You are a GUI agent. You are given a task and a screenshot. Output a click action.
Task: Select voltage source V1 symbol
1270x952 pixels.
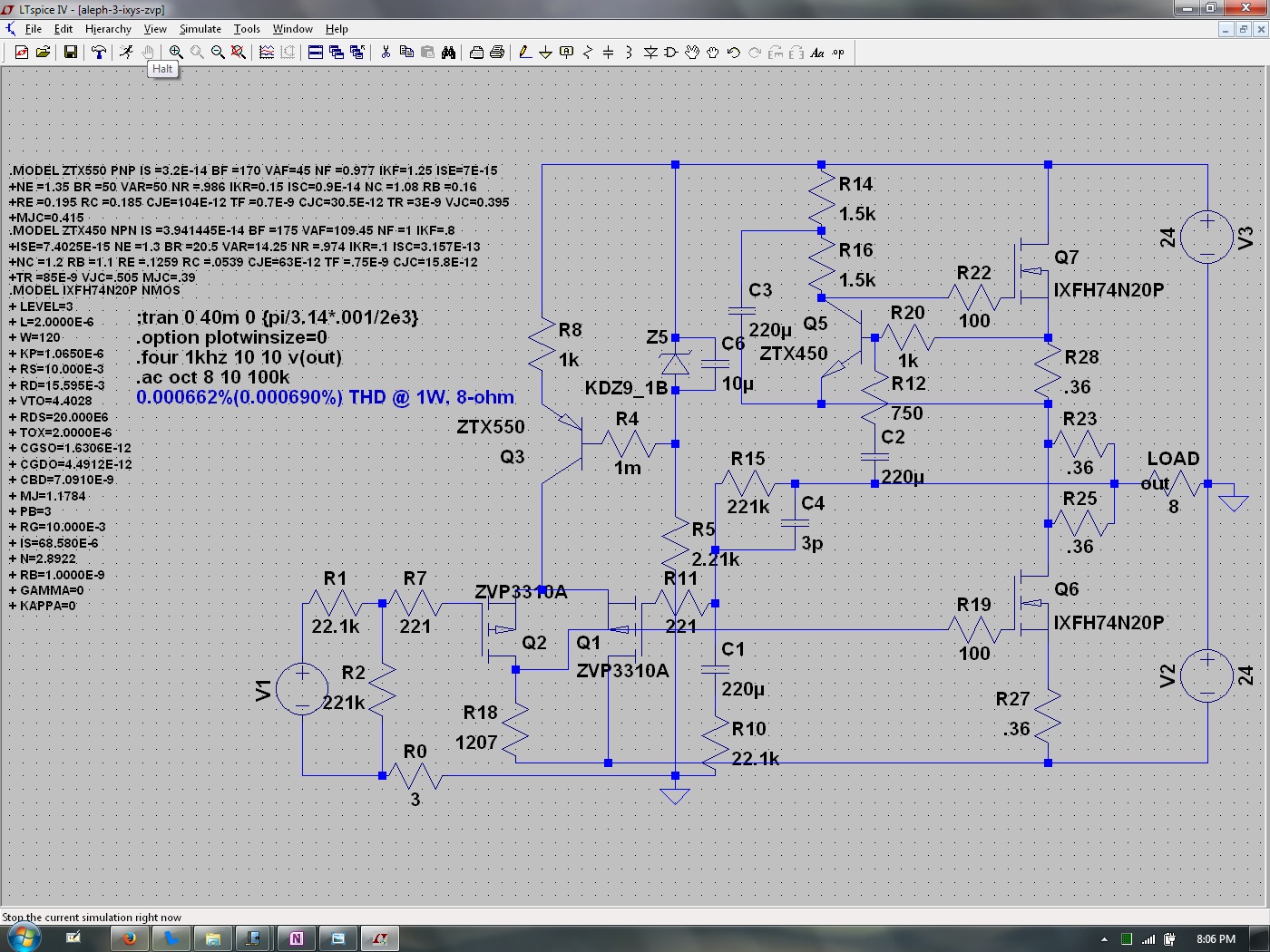click(x=302, y=689)
